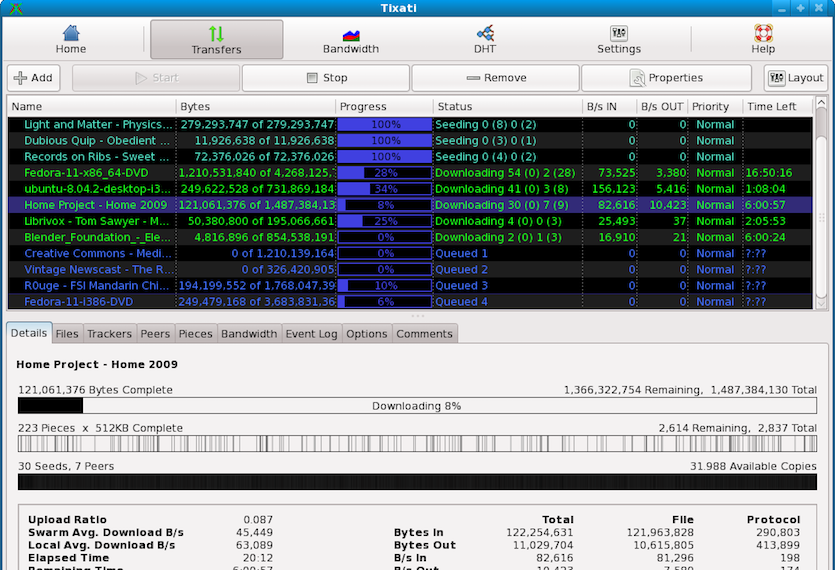The height and width of the screenshot is (570, 835).
Task: Open Help with the lifebuoy icon
Action: [x=763, y=40]
